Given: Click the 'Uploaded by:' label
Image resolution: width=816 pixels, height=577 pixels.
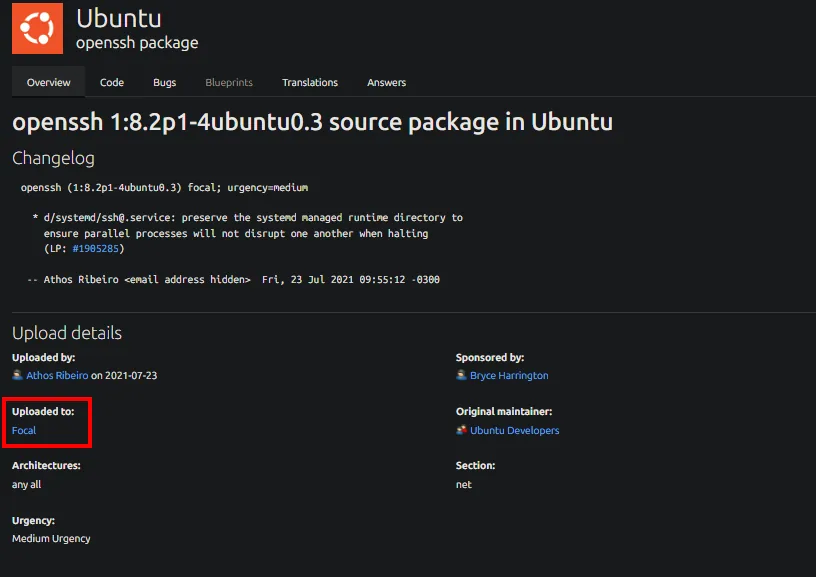Looking at the screenshot, I should point(44,357).
